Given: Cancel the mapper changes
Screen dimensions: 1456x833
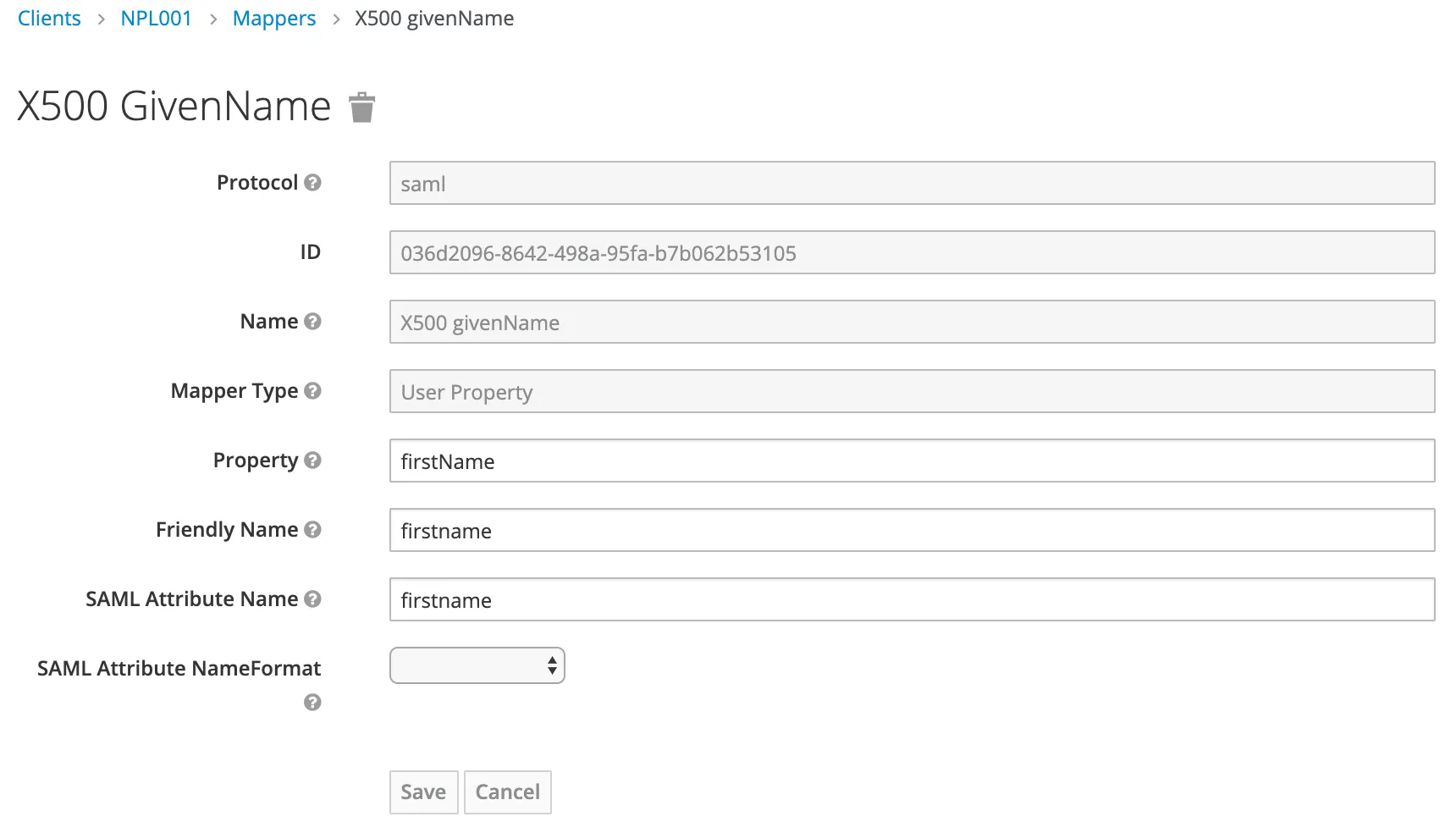Looking at the screenshot, I should click(507, 792).
